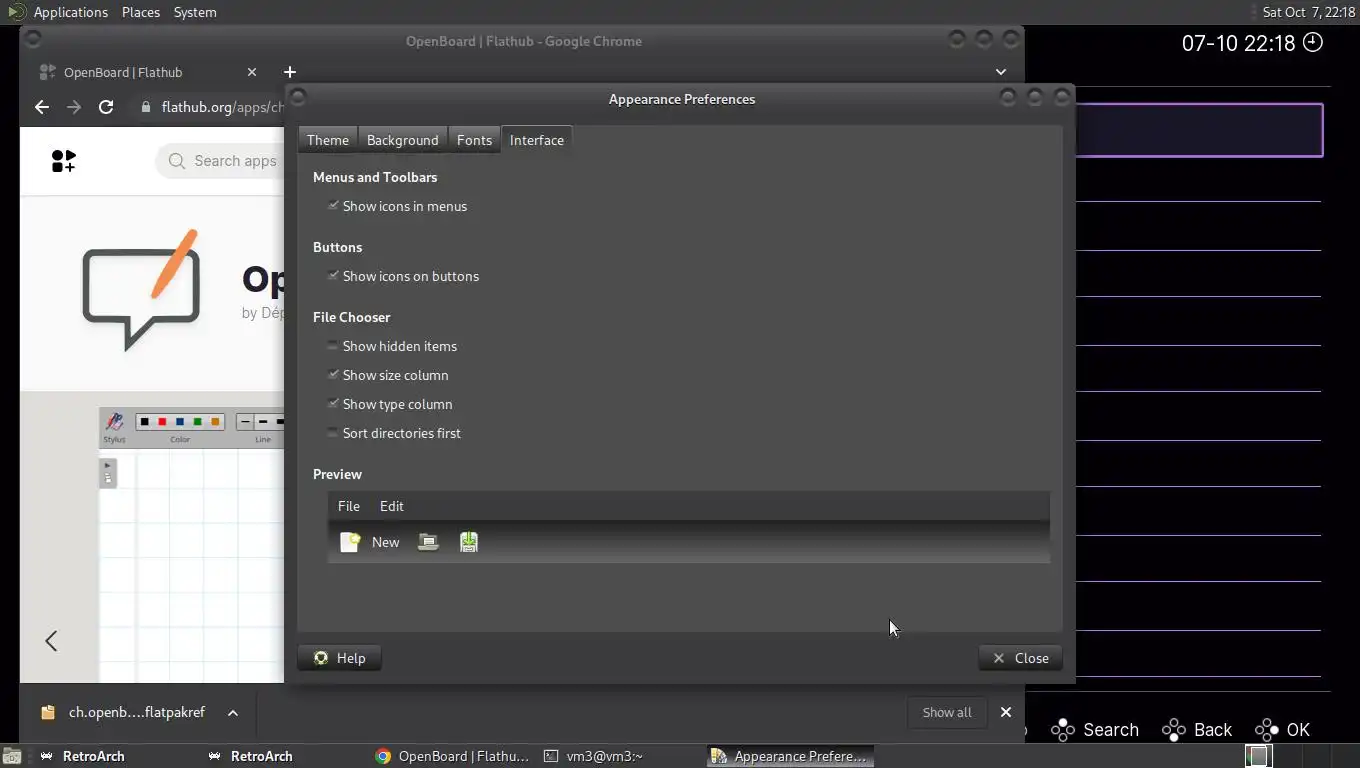The image size is (1360, 768).
Task: Close the Chrome downloads bar
Action: pos(1006,712)
